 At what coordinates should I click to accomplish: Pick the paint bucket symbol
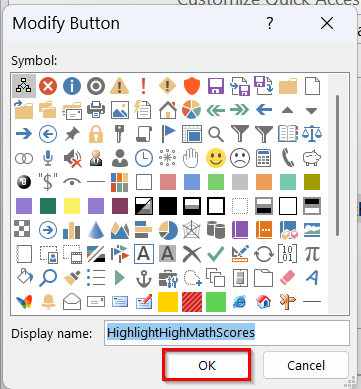[x=24, y=277]
